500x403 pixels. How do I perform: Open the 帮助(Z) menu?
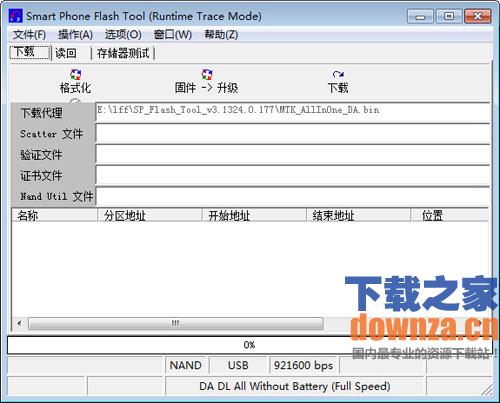click(x=221, y=34)
